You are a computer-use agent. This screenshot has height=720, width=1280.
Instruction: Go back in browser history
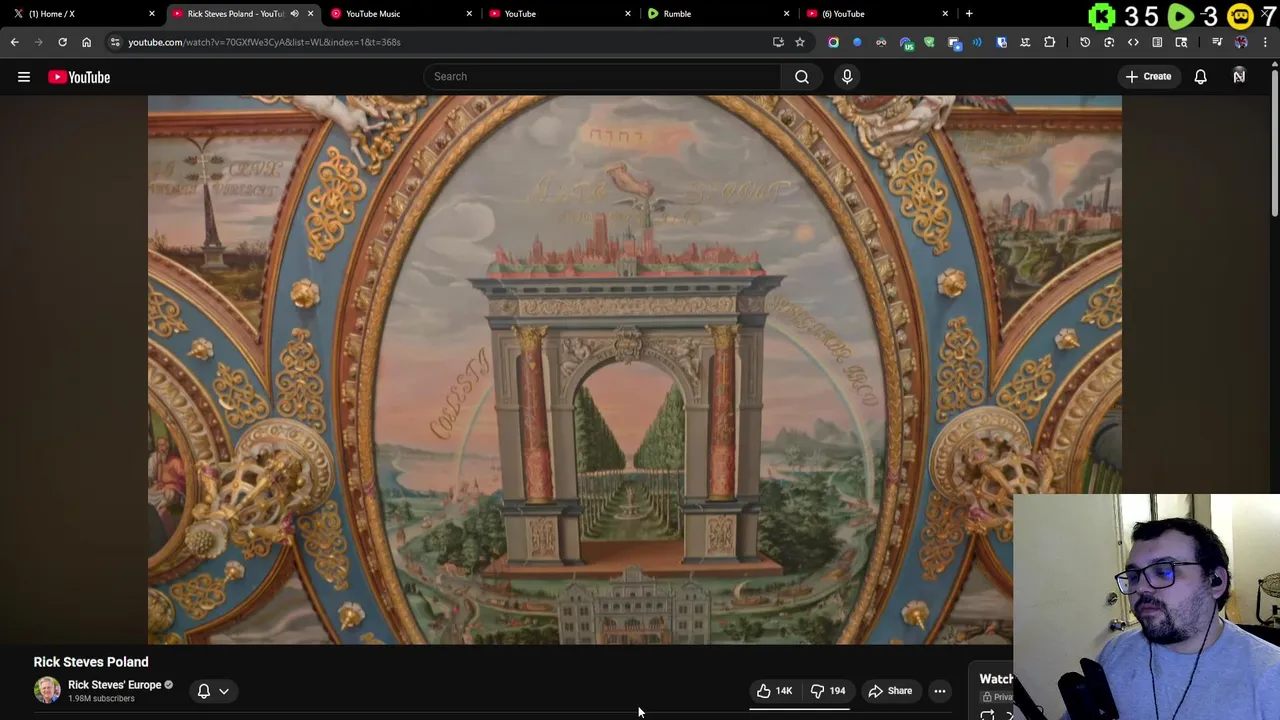click(14, 42)
